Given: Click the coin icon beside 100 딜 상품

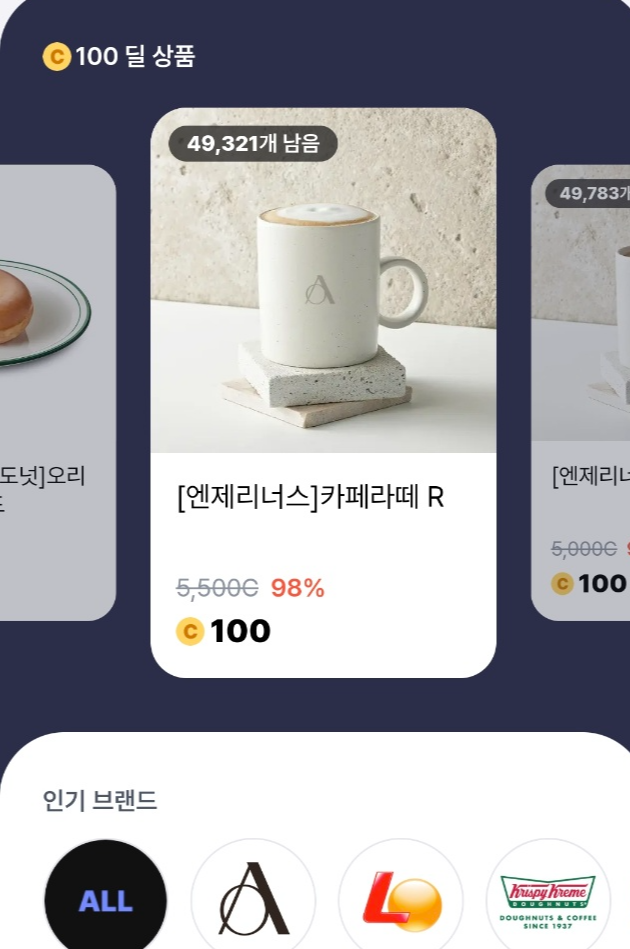Looking at the screenshot, I should click(57, 58).
